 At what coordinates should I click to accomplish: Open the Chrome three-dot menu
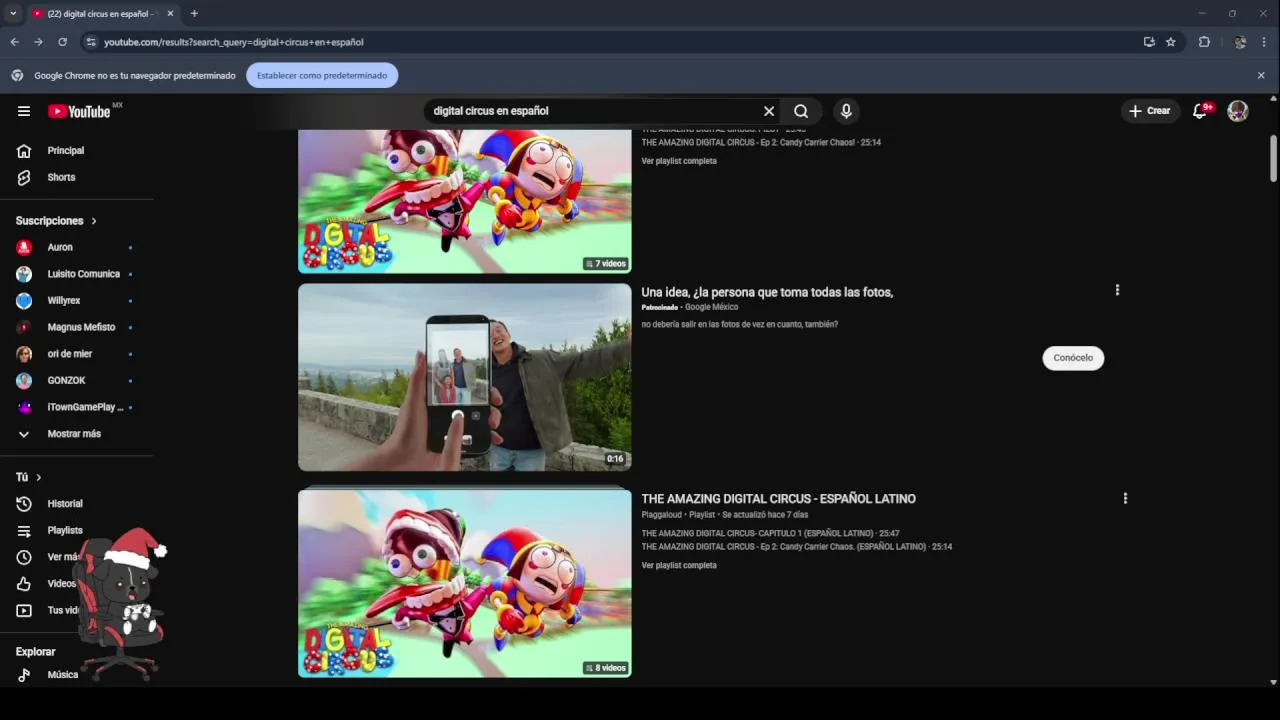(x=1265, y=42)
